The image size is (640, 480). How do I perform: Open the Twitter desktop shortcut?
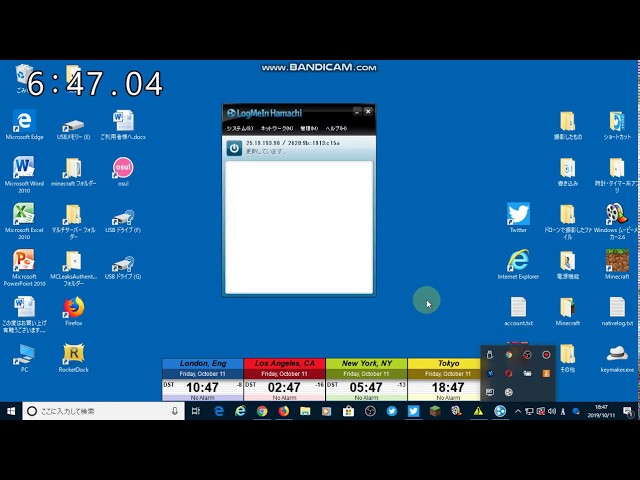point(518,218)
